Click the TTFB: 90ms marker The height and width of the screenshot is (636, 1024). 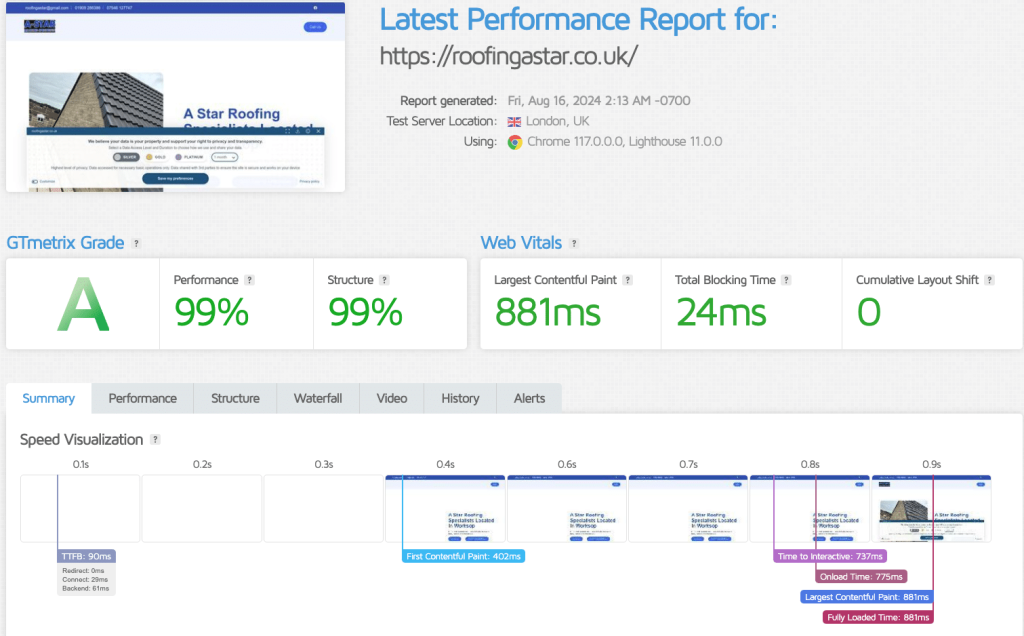pyautogui.click(x=86, y=556)
